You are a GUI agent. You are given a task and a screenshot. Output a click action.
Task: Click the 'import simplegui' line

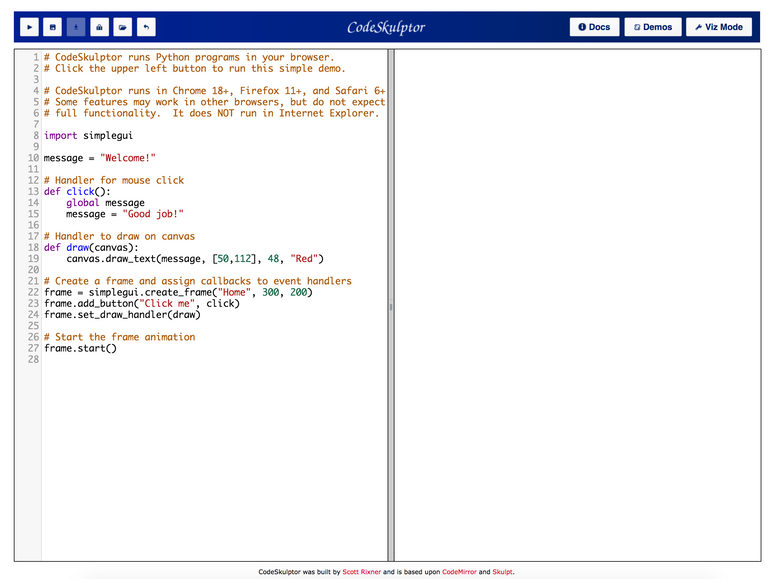click(88, 136)
